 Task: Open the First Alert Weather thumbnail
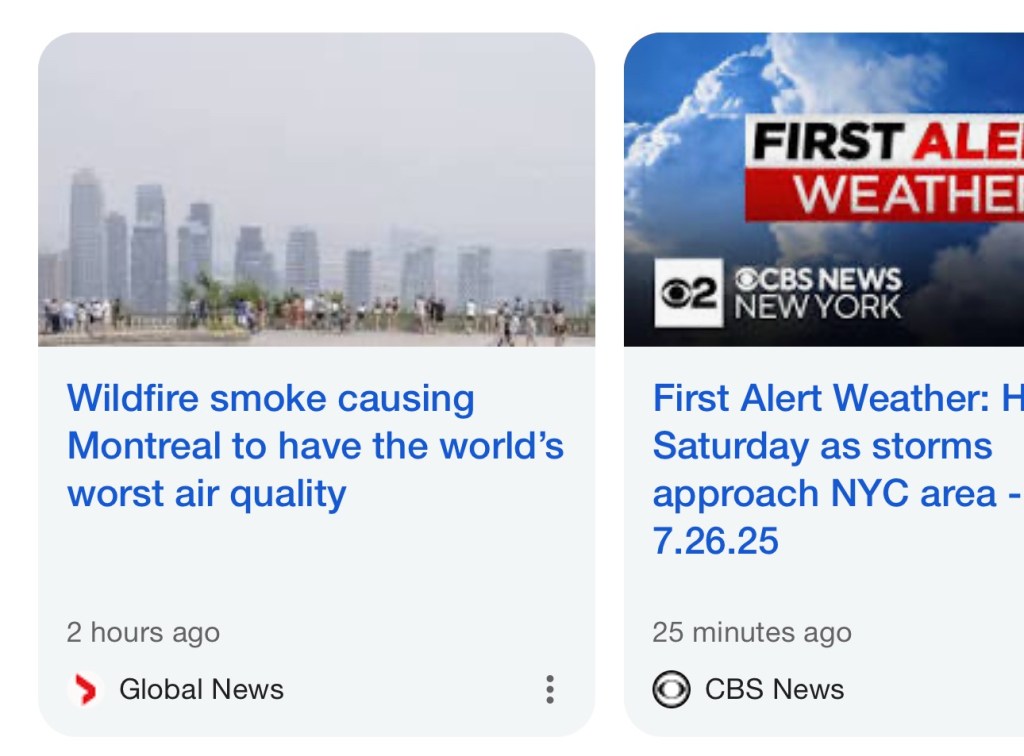[x=824, y=190]
